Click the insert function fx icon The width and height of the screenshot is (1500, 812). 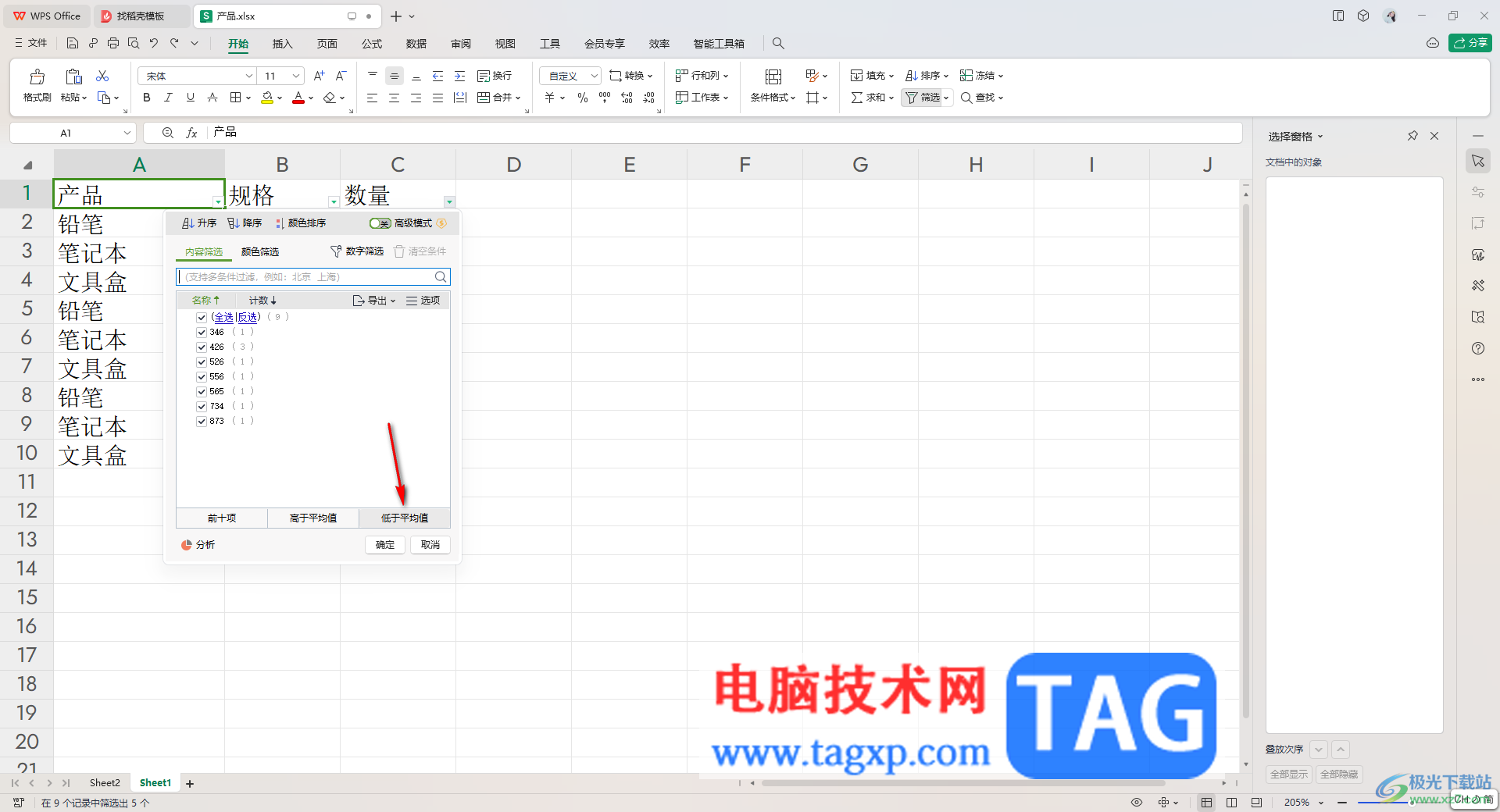pos(191,133)
